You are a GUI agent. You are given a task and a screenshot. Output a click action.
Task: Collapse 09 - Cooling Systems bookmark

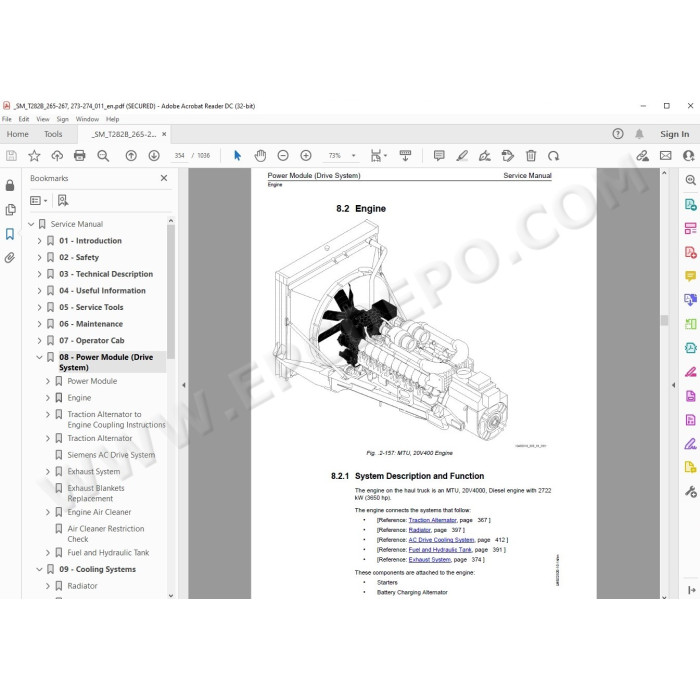click(x=39, y=569)
